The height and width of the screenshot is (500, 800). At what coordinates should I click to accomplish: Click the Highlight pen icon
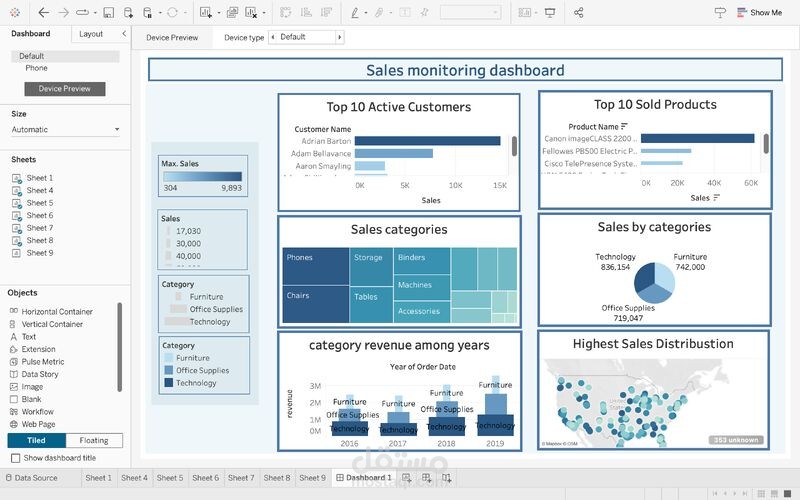(x=355, y=13)
